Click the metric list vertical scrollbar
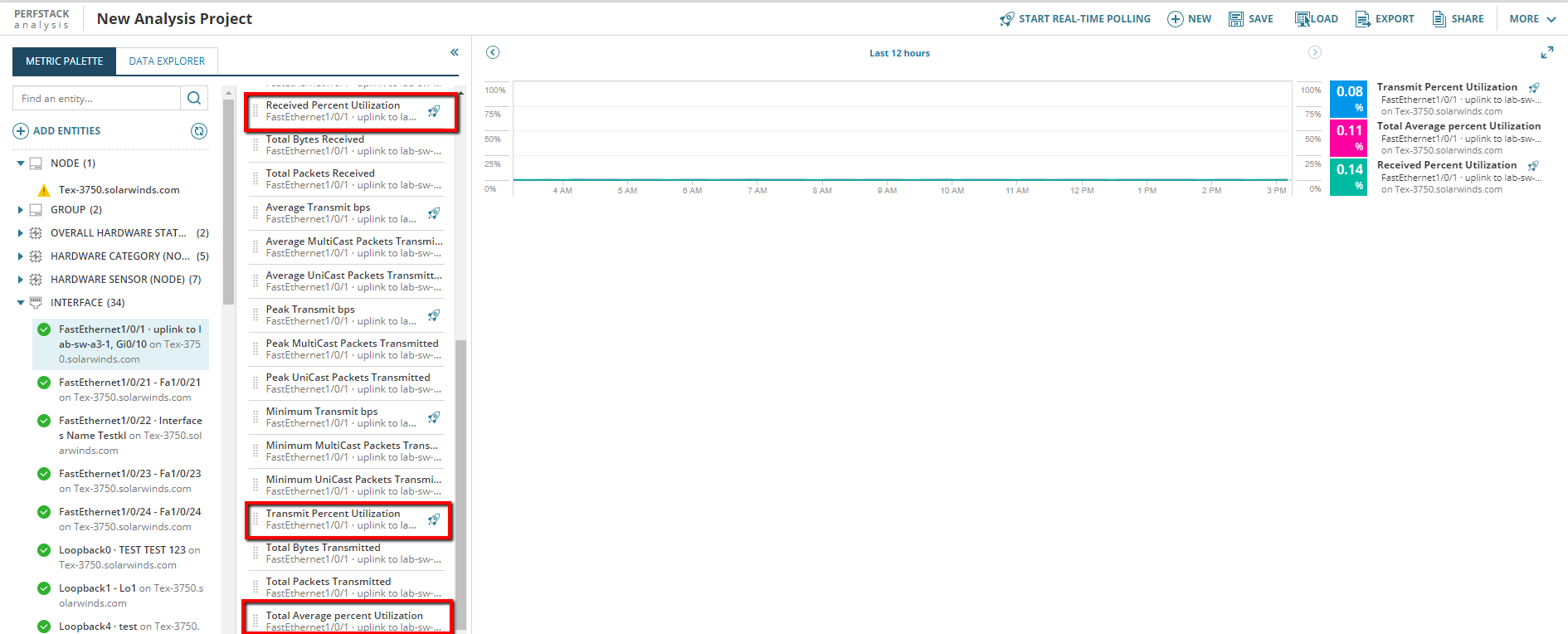This screenshot has width=1568, height=634. coord(460,485)
